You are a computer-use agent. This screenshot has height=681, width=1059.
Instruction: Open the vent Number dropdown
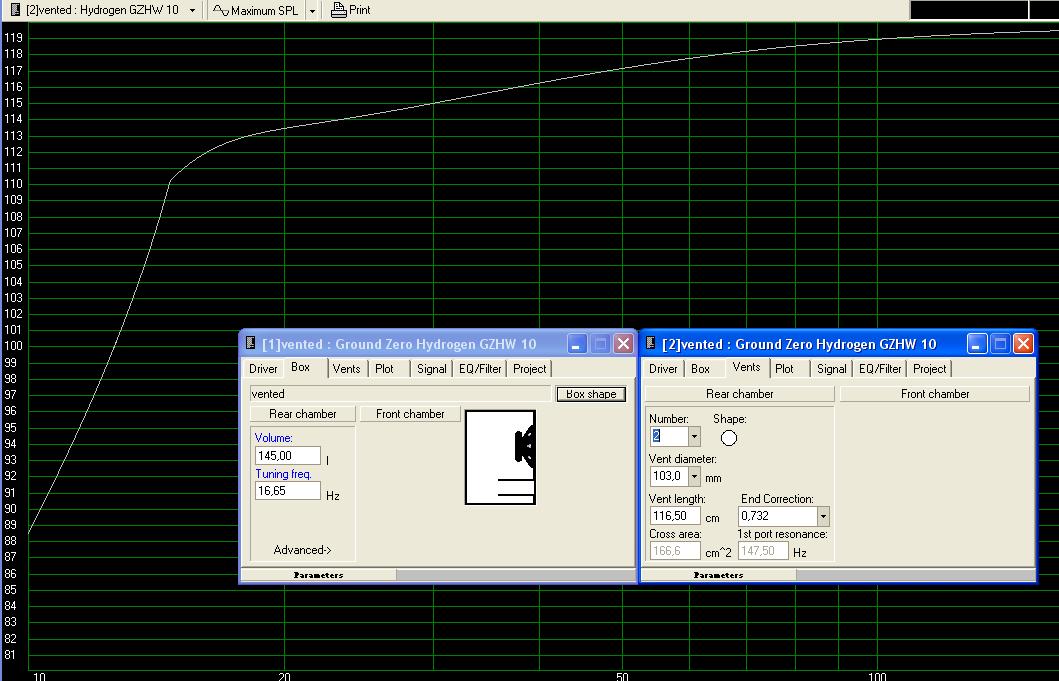pyautogui.click(x=694, y=436)
